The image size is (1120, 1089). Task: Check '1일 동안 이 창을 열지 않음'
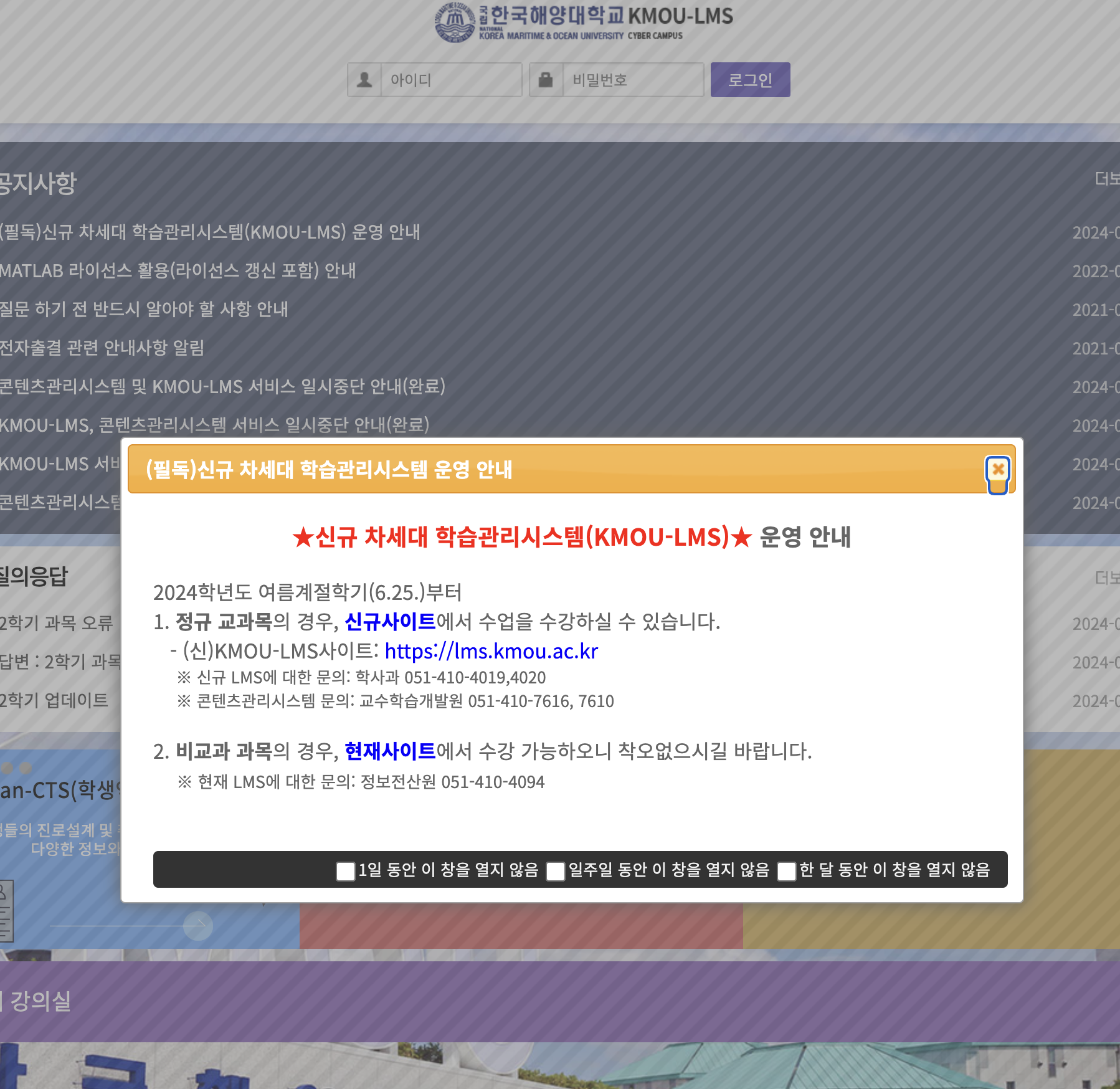coord(345,871)
